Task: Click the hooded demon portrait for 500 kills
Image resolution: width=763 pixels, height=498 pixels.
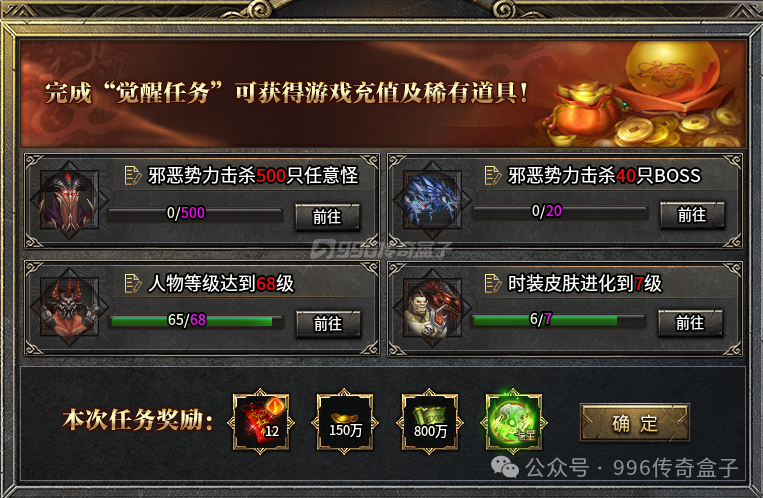Action: tap(70, 200)
